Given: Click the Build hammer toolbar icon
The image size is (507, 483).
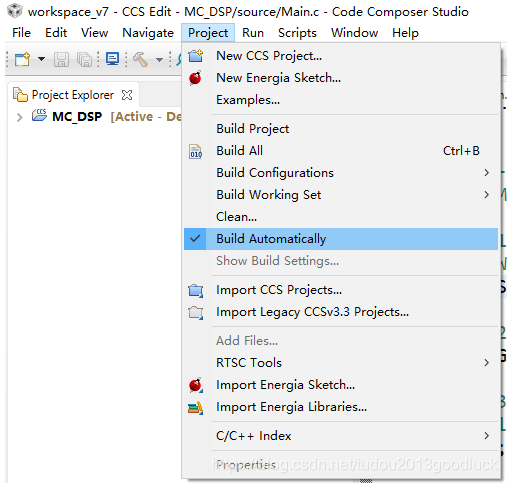Looking at the screenshot, I should coord(141,59).
